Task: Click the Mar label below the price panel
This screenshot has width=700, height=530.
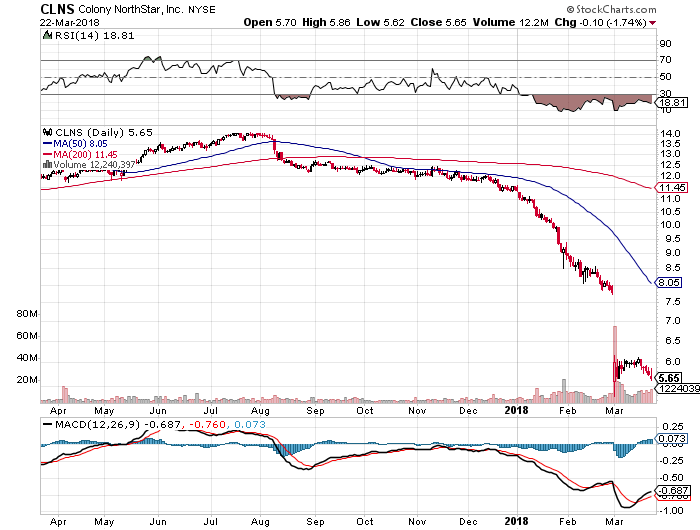Action: 614,411
